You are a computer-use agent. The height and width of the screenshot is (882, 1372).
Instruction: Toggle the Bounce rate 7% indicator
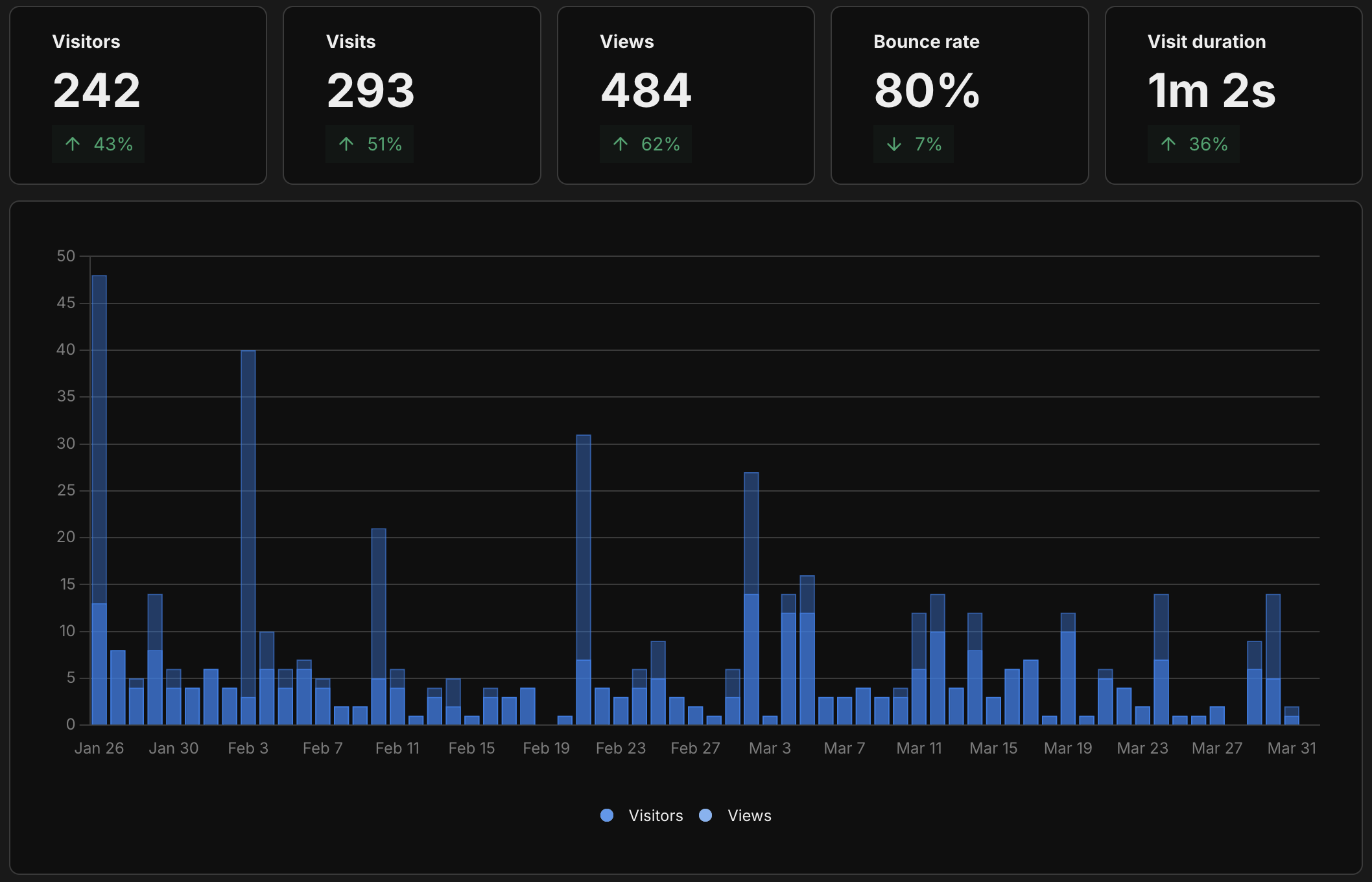pyautogui.click(x=914, y=143)
